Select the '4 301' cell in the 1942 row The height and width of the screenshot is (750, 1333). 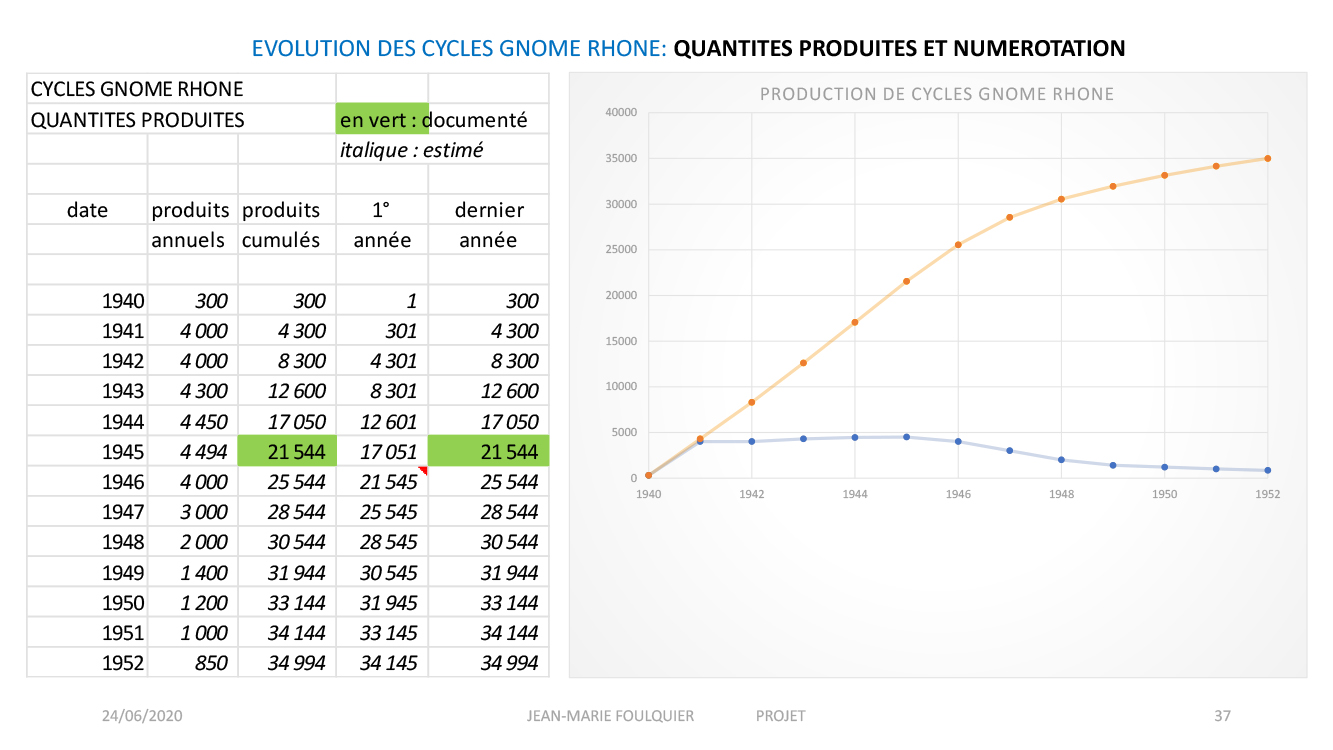tap(383, 360)
